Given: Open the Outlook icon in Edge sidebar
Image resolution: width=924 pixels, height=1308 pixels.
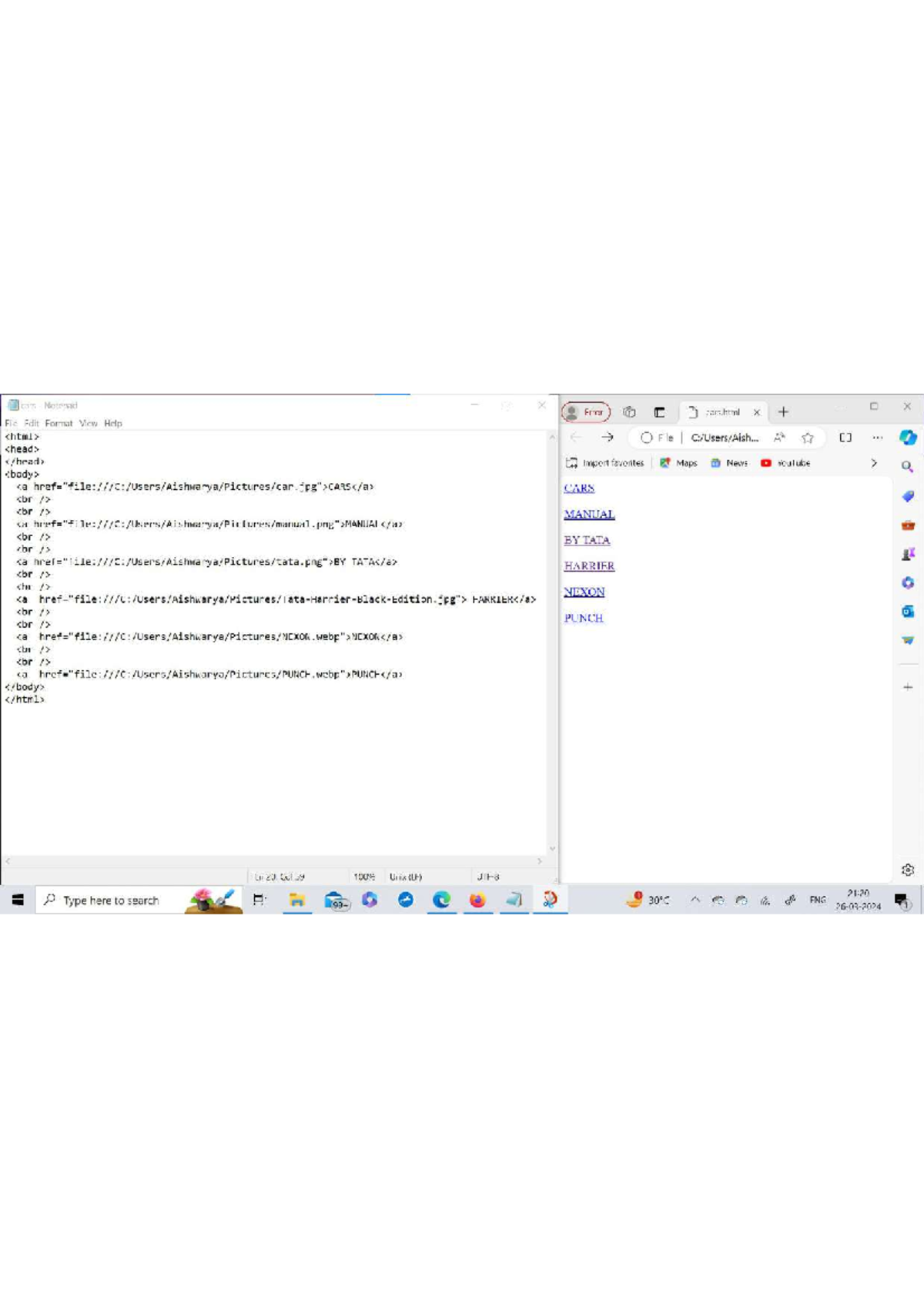Looking at the screenshot, I should 908,611.
